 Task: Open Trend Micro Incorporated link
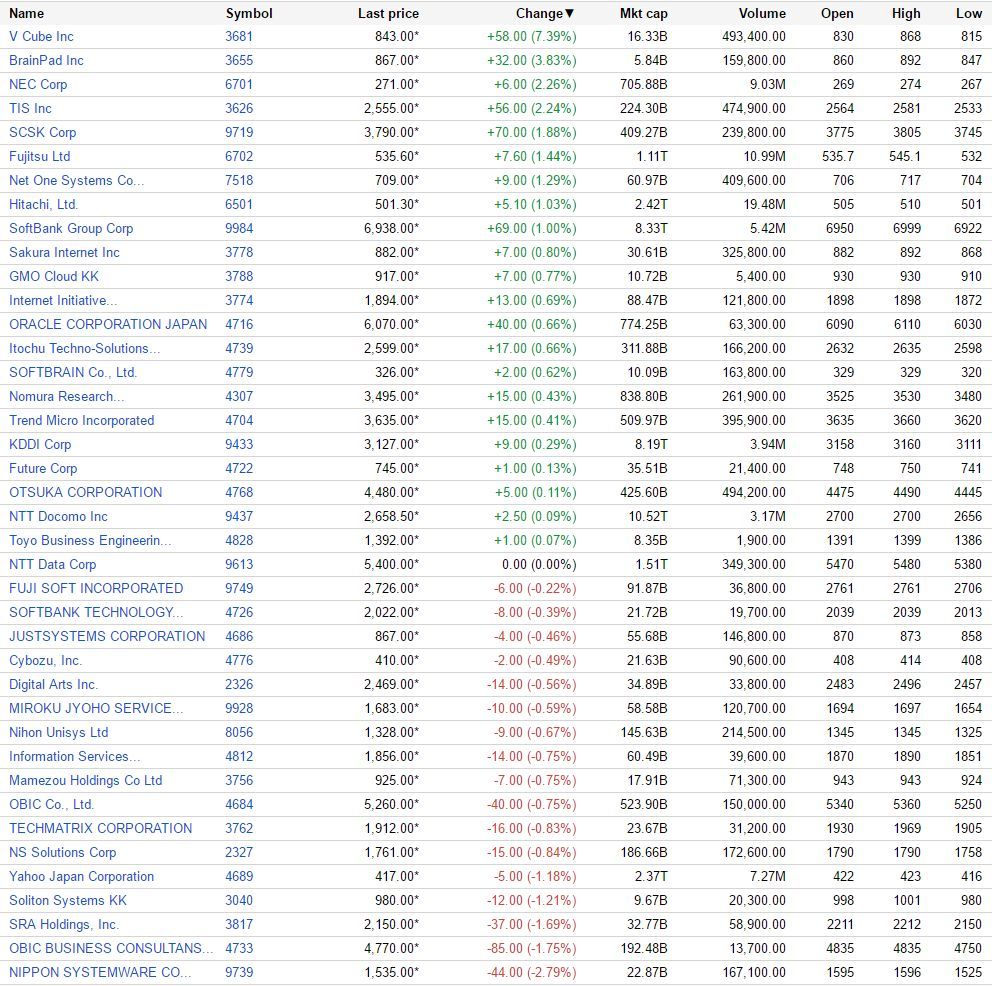(82, 421)
